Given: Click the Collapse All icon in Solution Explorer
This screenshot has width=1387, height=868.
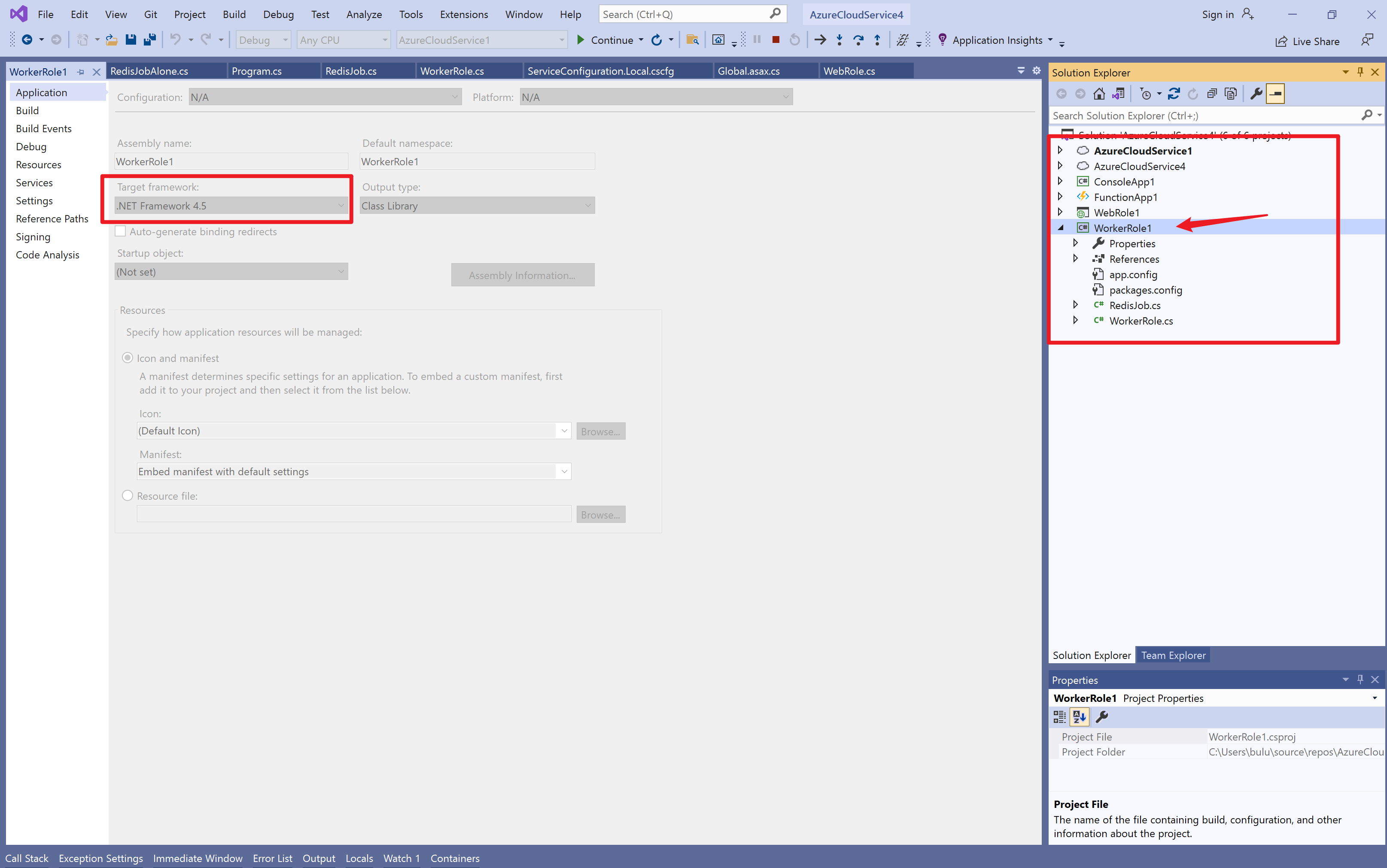Looking at the screenshot, I should [1212, 94].
